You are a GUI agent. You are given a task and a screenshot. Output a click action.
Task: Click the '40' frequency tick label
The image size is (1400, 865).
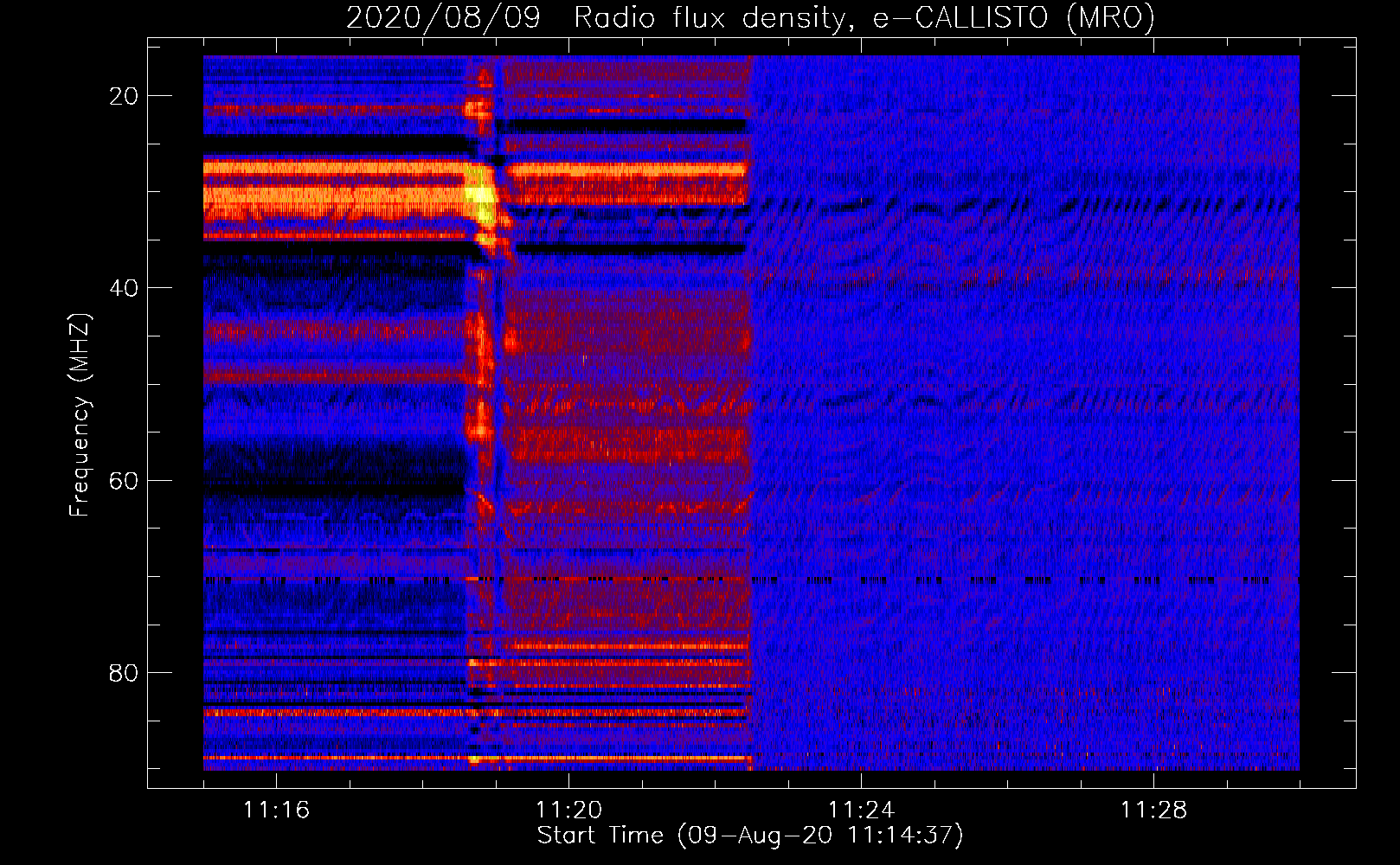[x=124, y=288]
